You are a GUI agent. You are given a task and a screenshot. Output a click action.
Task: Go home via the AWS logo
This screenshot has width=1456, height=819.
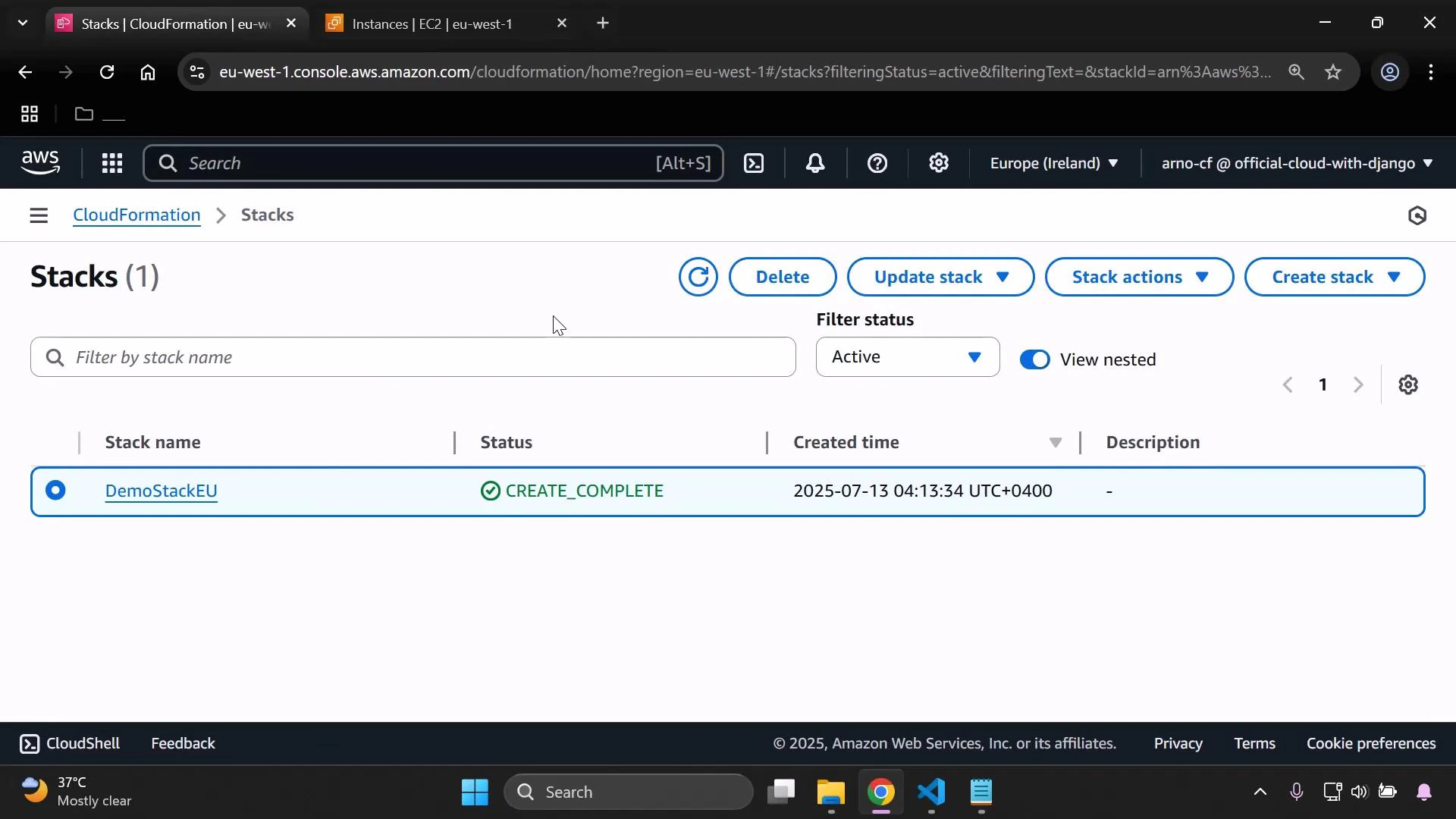pos(40,162)
